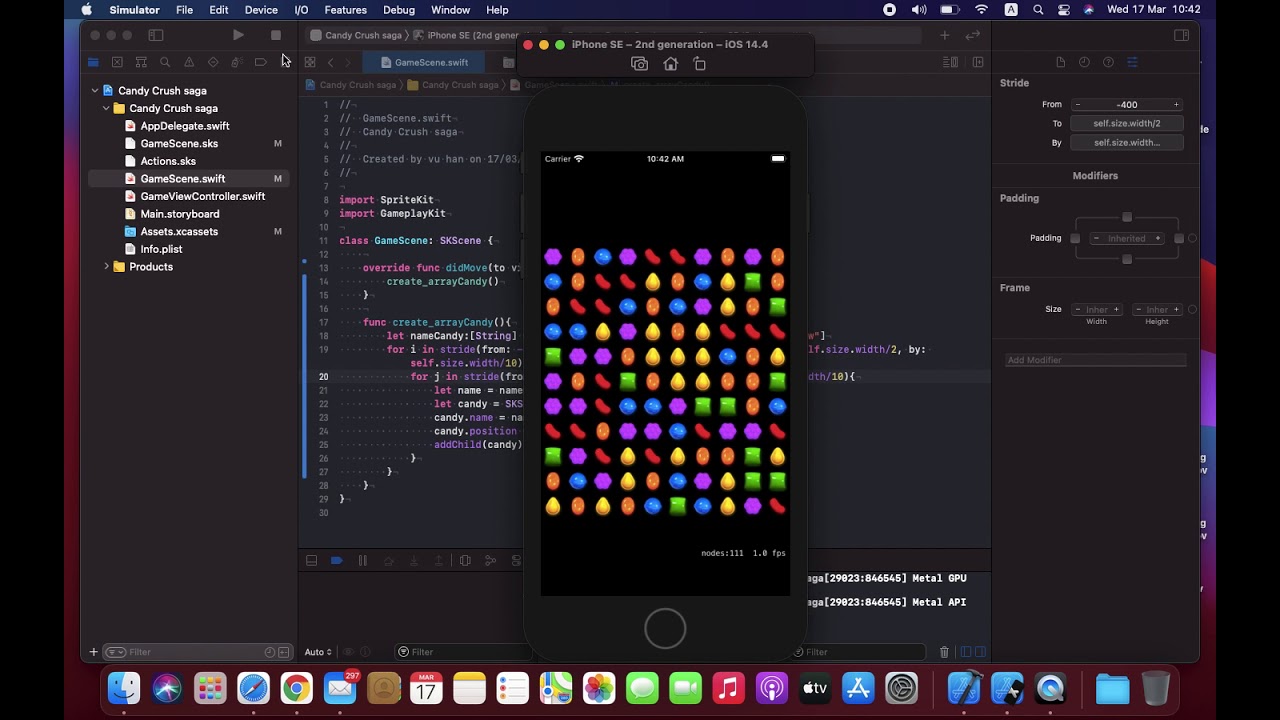Toggle the variables view pane button
Image resolution: width=1280 pixels, height=720 pixels.
click(x=966, y=652)
